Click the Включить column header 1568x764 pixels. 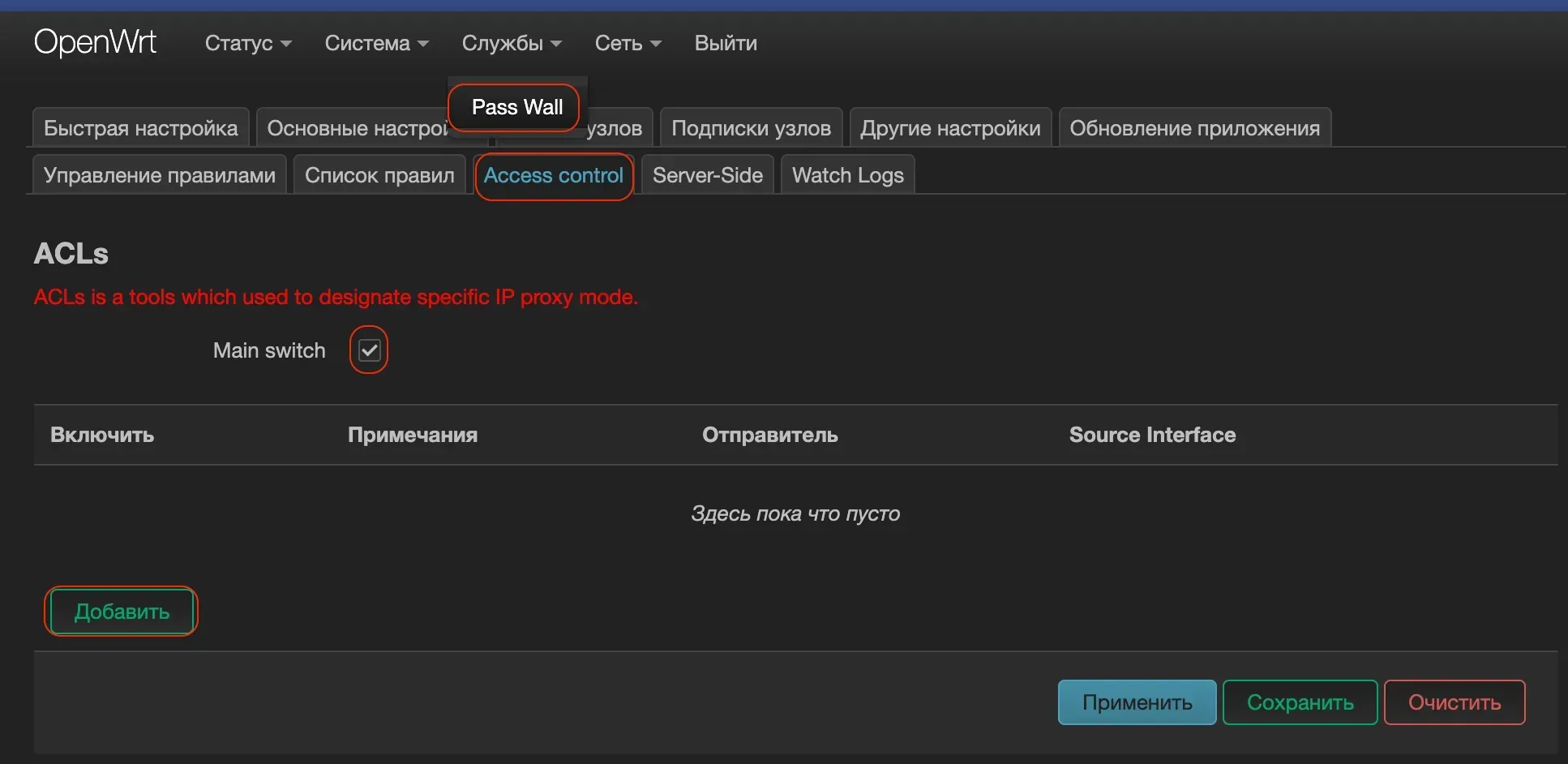pyautogui.click(x=102, y=435)
